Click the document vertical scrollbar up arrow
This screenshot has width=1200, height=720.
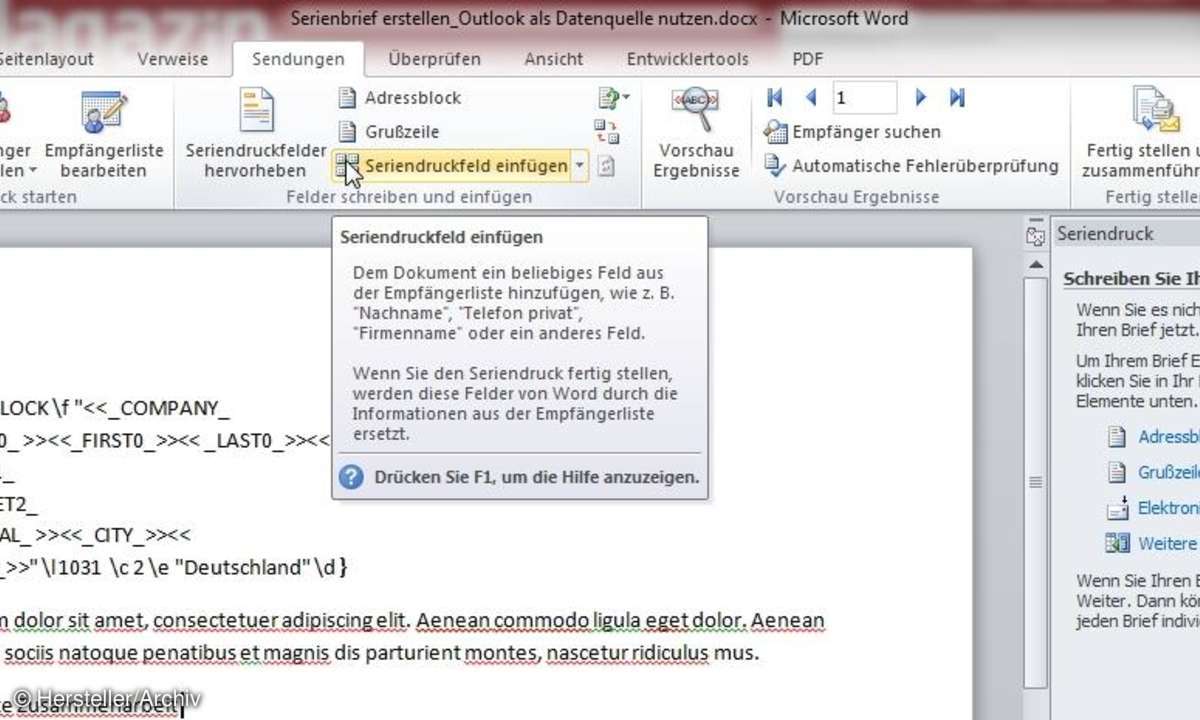tap(1035, 263)
